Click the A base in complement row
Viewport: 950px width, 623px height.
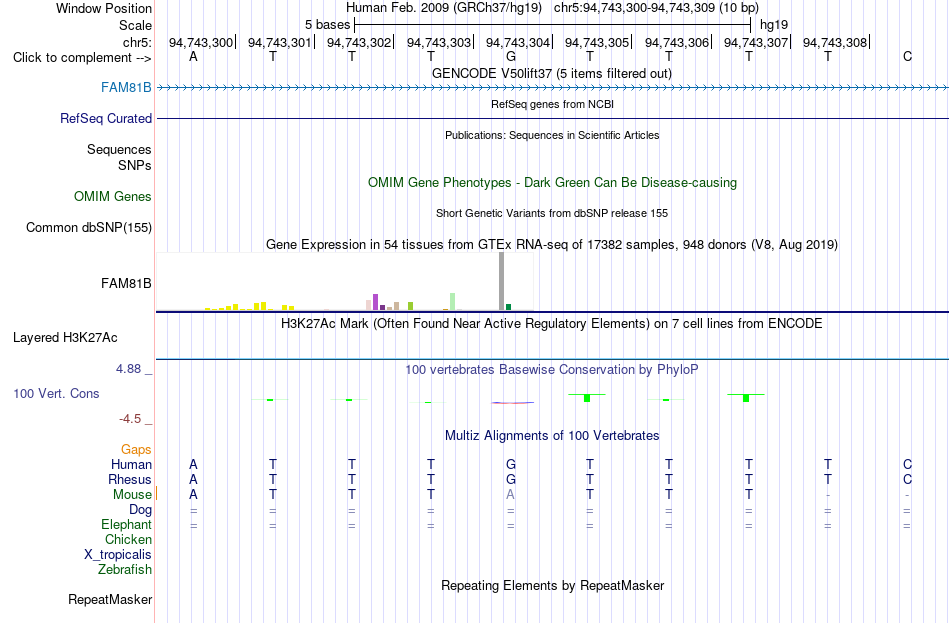click(193, 56)
